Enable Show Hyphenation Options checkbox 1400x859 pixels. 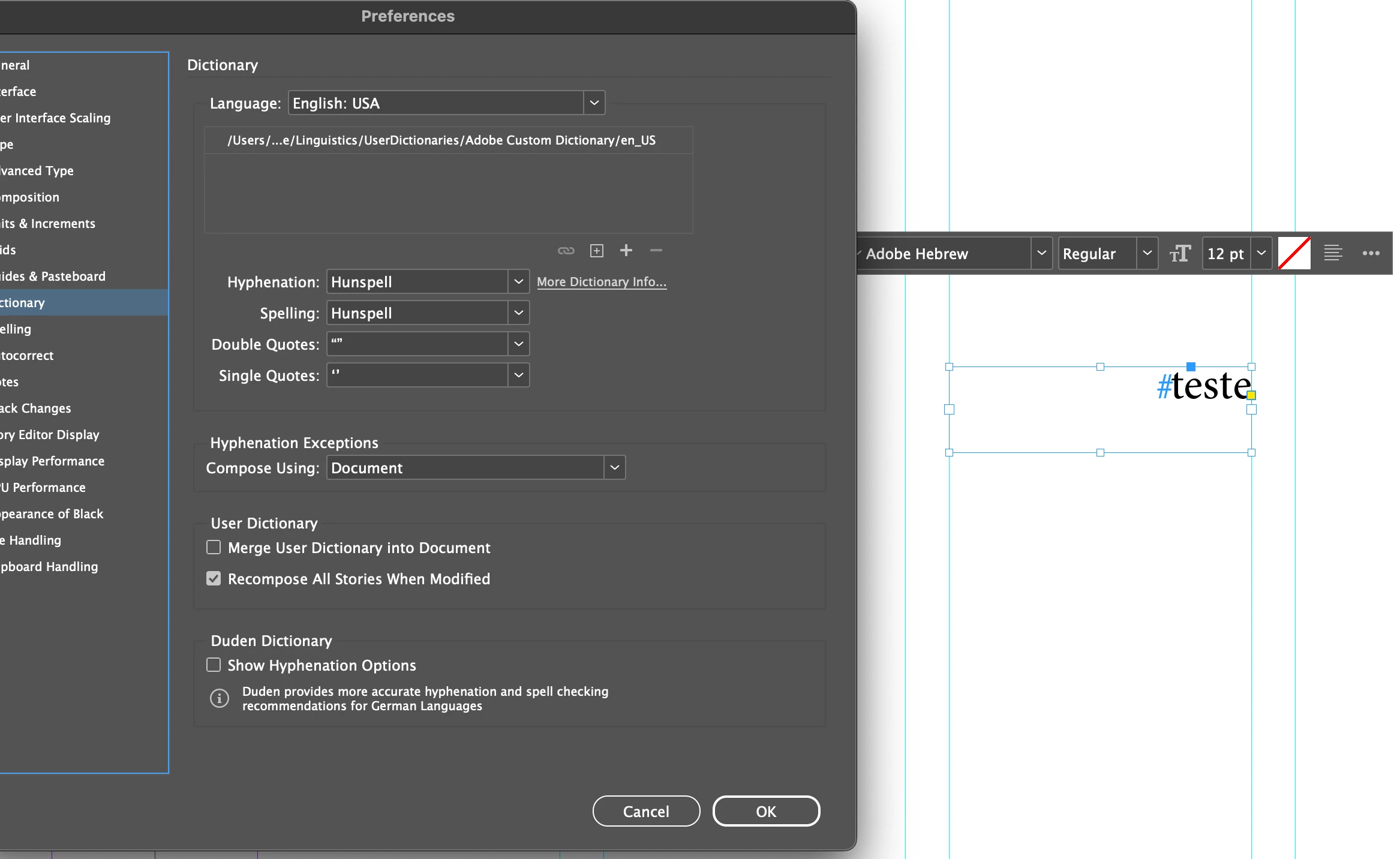tap(214, 665)
